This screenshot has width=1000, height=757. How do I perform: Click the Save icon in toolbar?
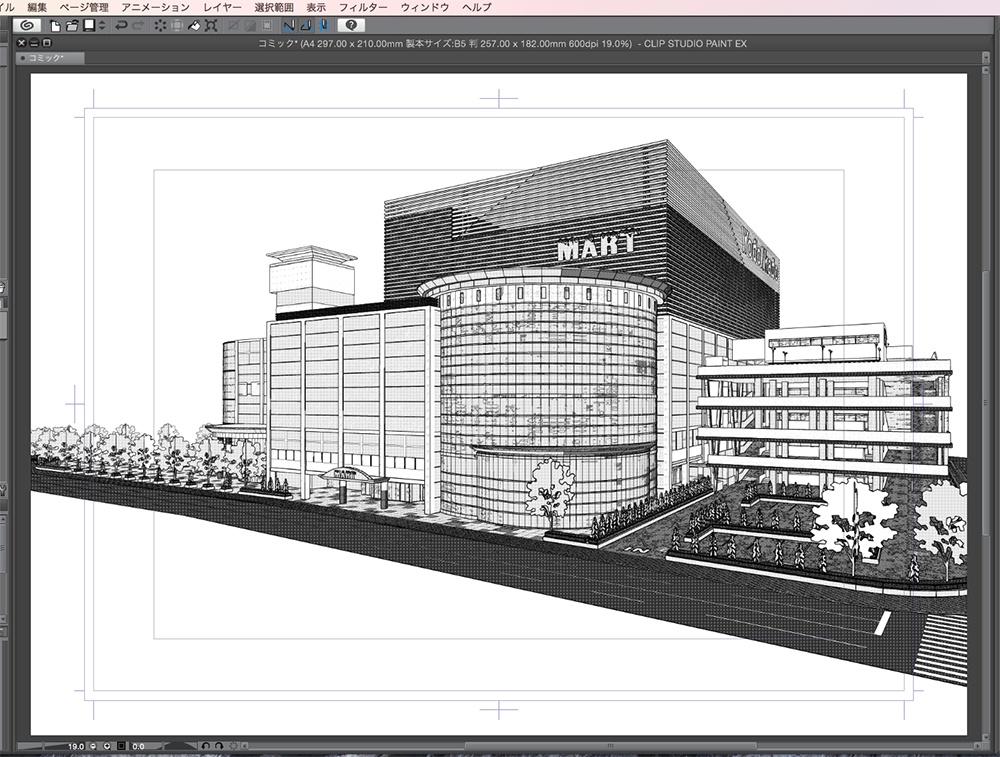[x=88, y=24]
